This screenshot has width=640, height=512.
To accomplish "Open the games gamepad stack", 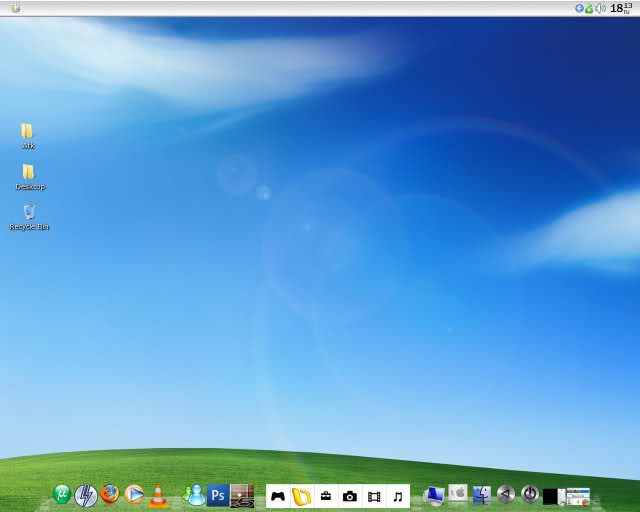I will [x=278, y=496].
